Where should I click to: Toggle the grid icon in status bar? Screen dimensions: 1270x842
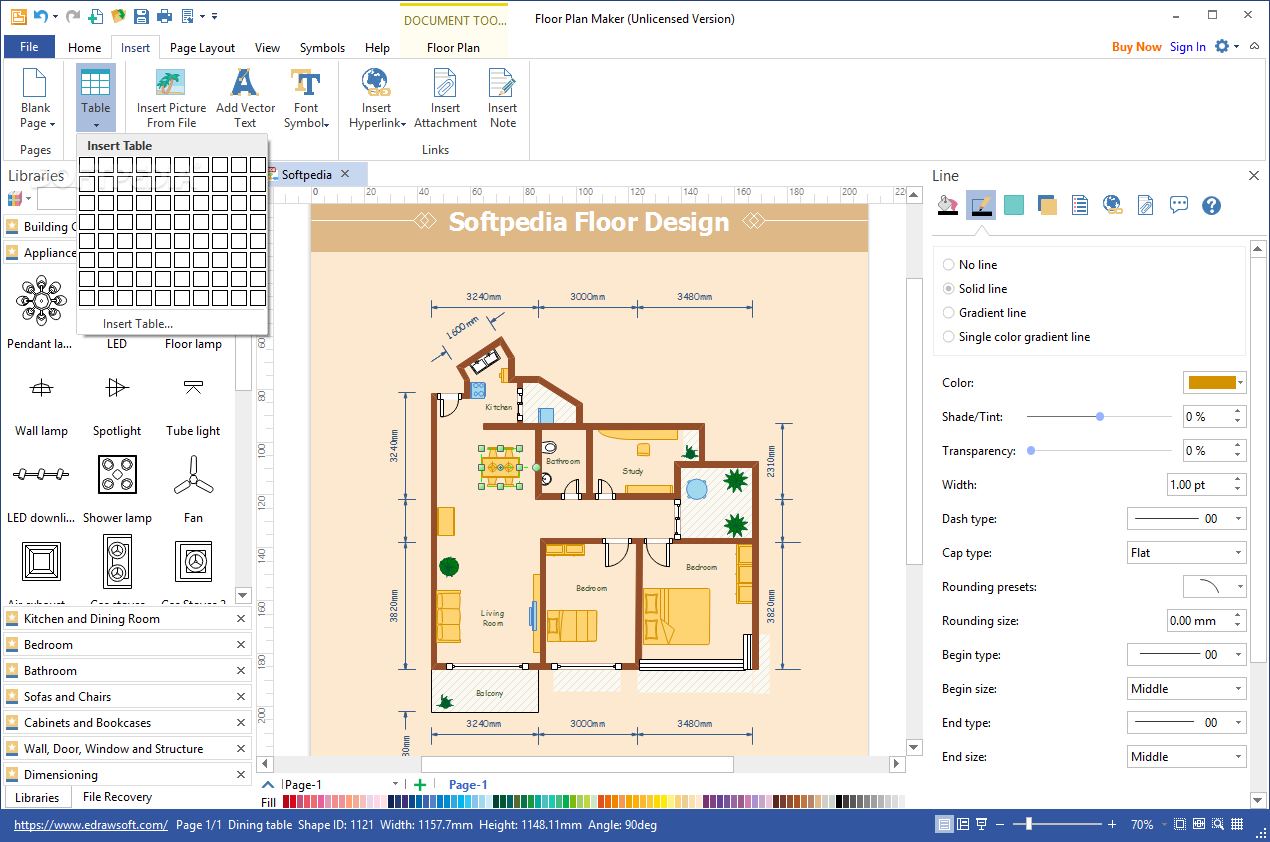click(x=1238, y=825)
